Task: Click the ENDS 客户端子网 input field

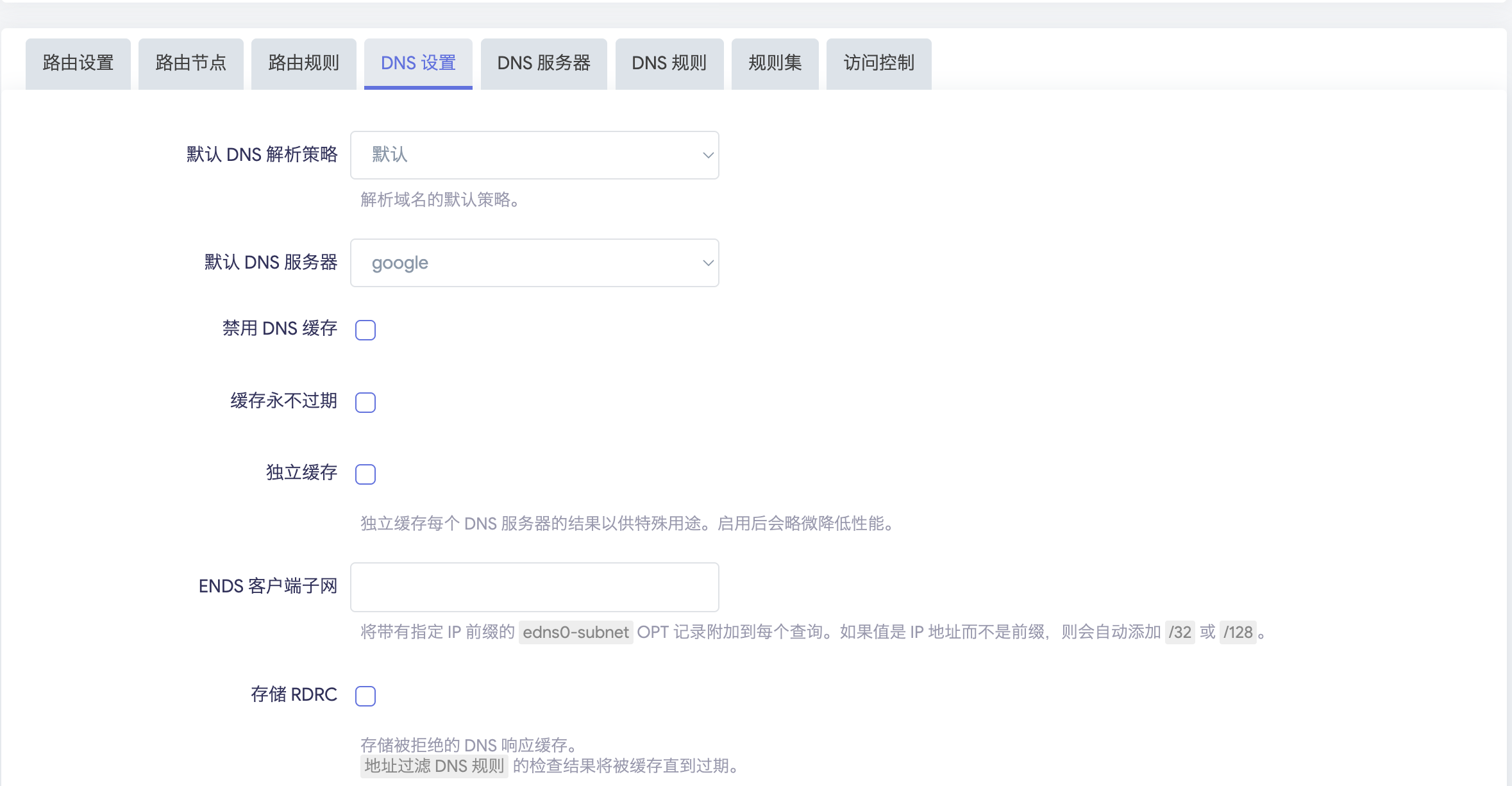Action: point(533,587)
